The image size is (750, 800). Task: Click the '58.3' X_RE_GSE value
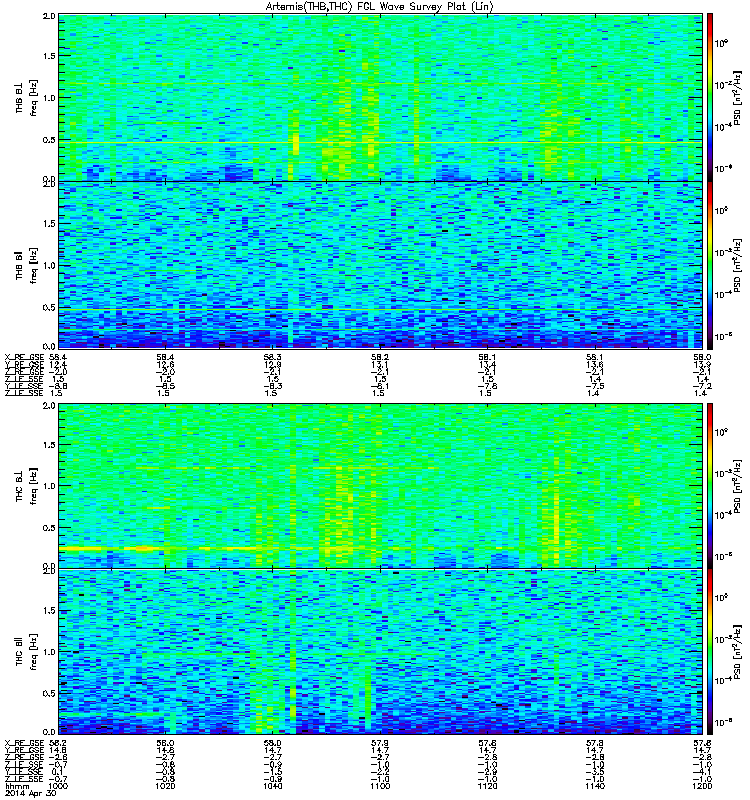[272, 357]
